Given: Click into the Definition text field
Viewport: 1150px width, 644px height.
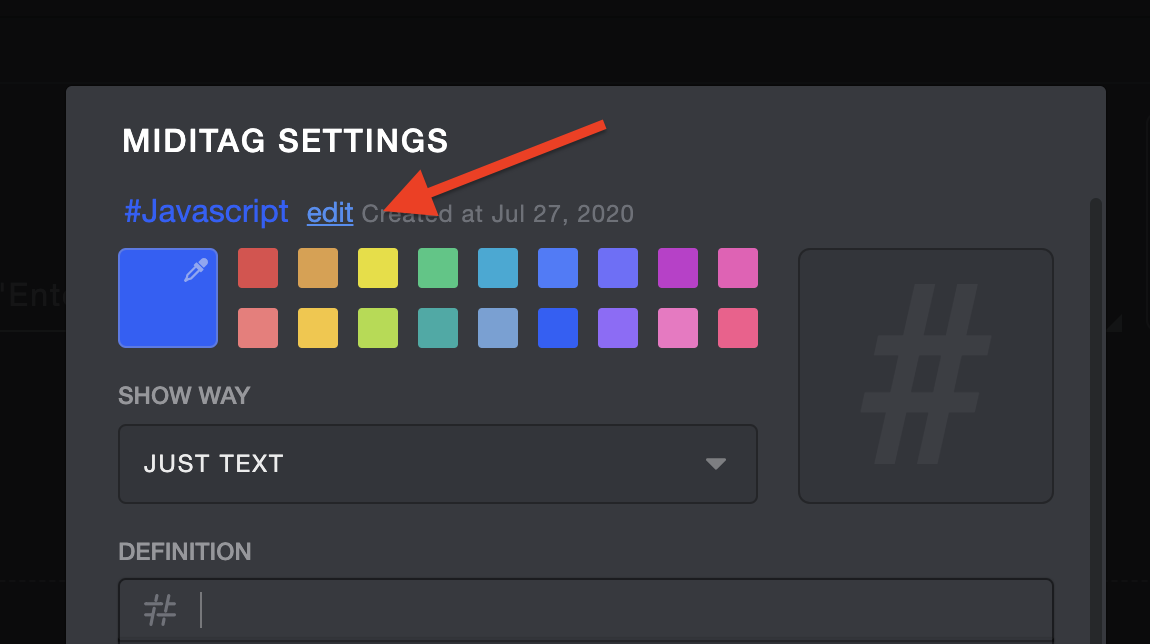Looking at the screenshot, I should (x=620, y=609).
